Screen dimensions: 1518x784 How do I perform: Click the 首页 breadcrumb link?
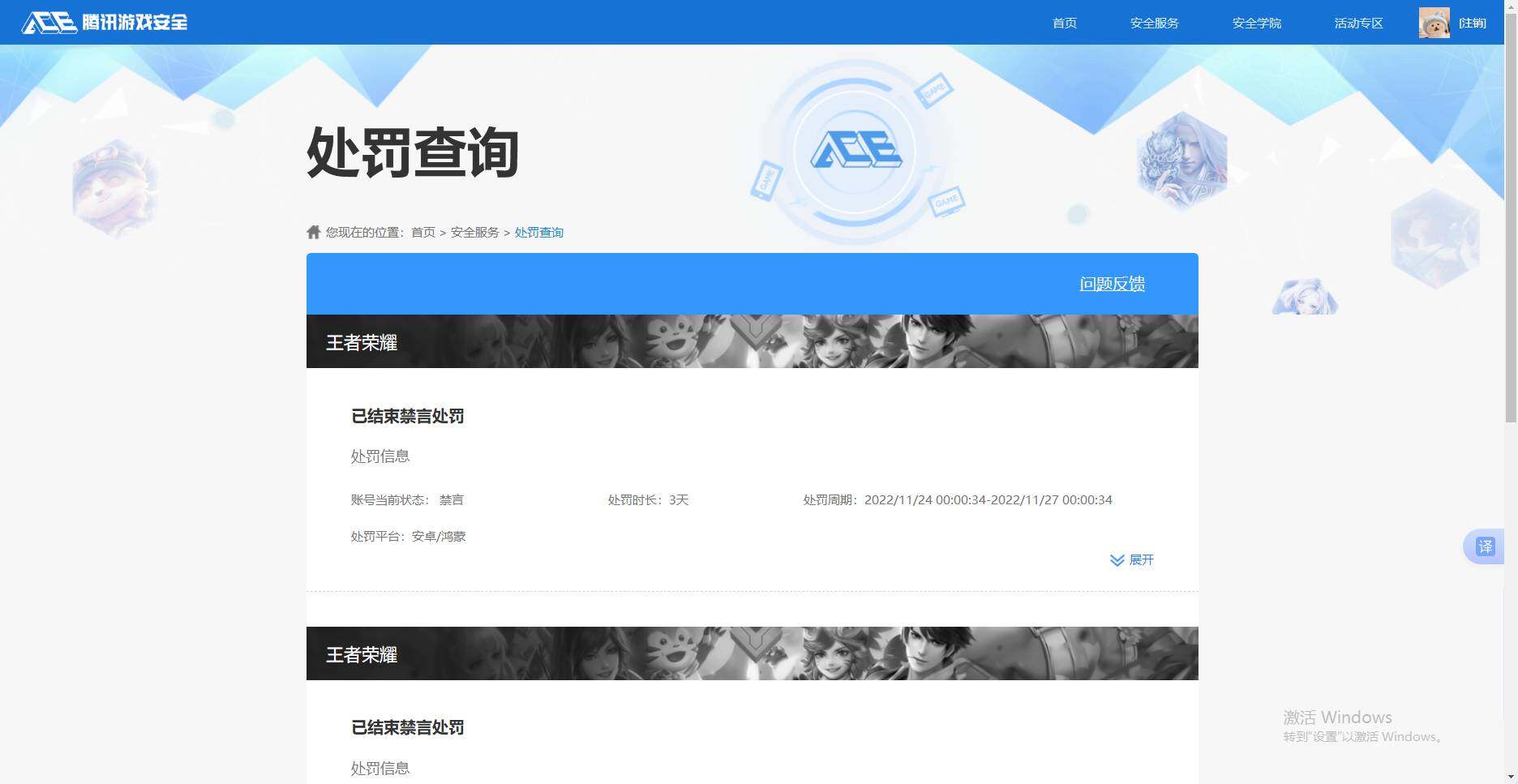tap(422, 232)
